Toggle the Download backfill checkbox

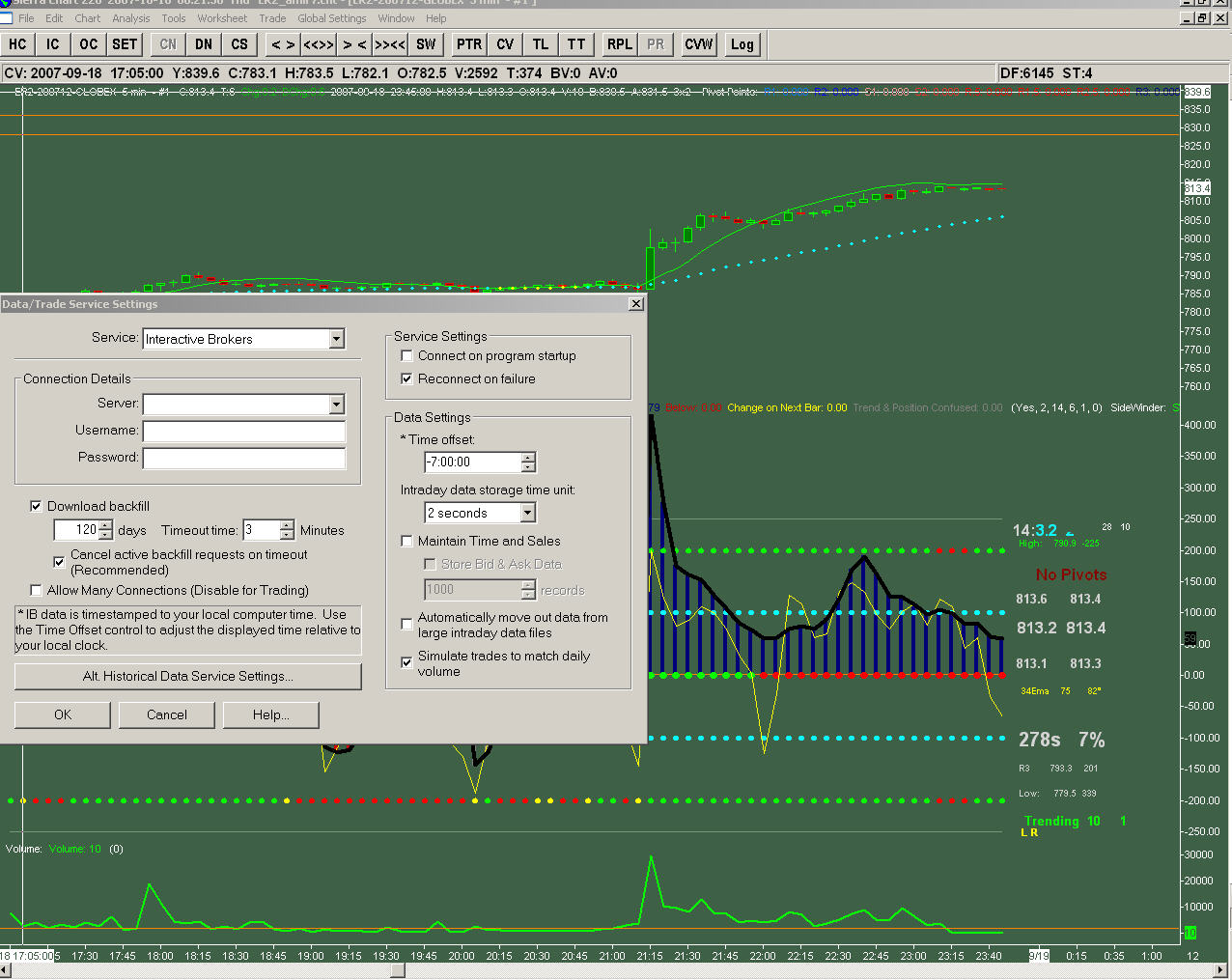pyautogui.click(x=37, y=506)
